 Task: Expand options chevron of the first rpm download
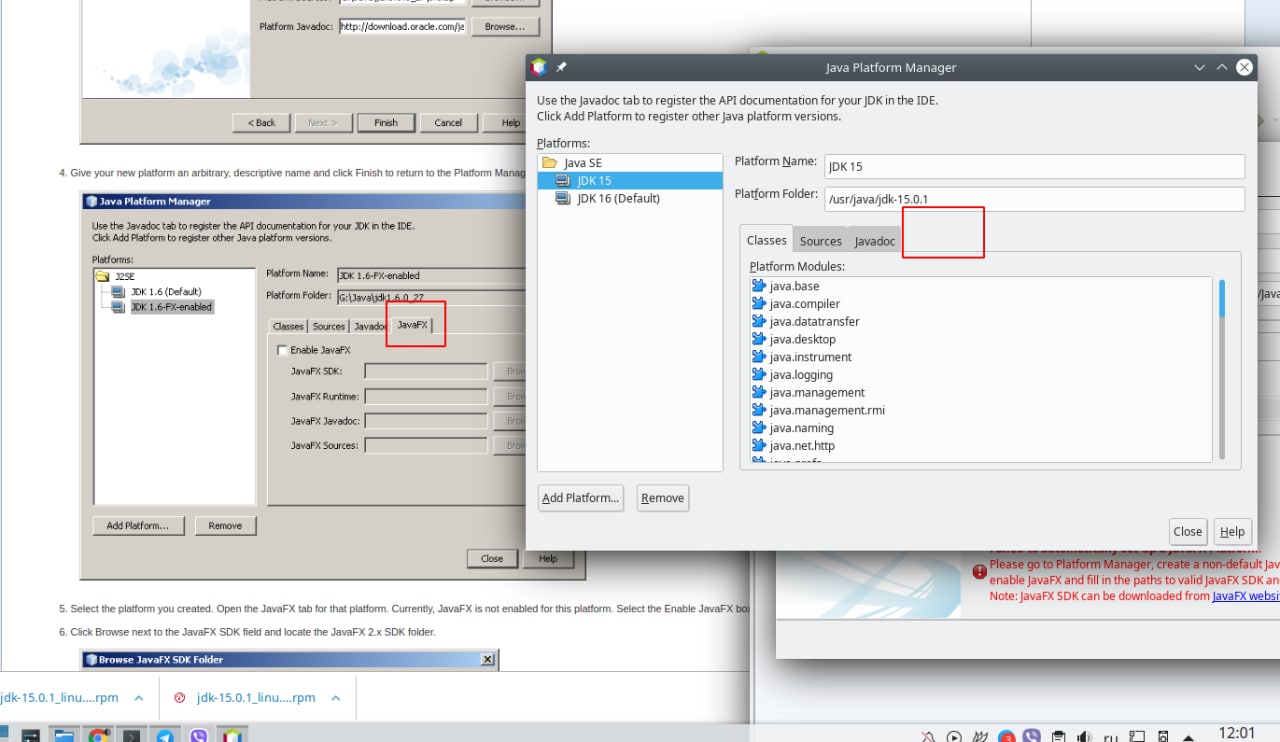138,698
